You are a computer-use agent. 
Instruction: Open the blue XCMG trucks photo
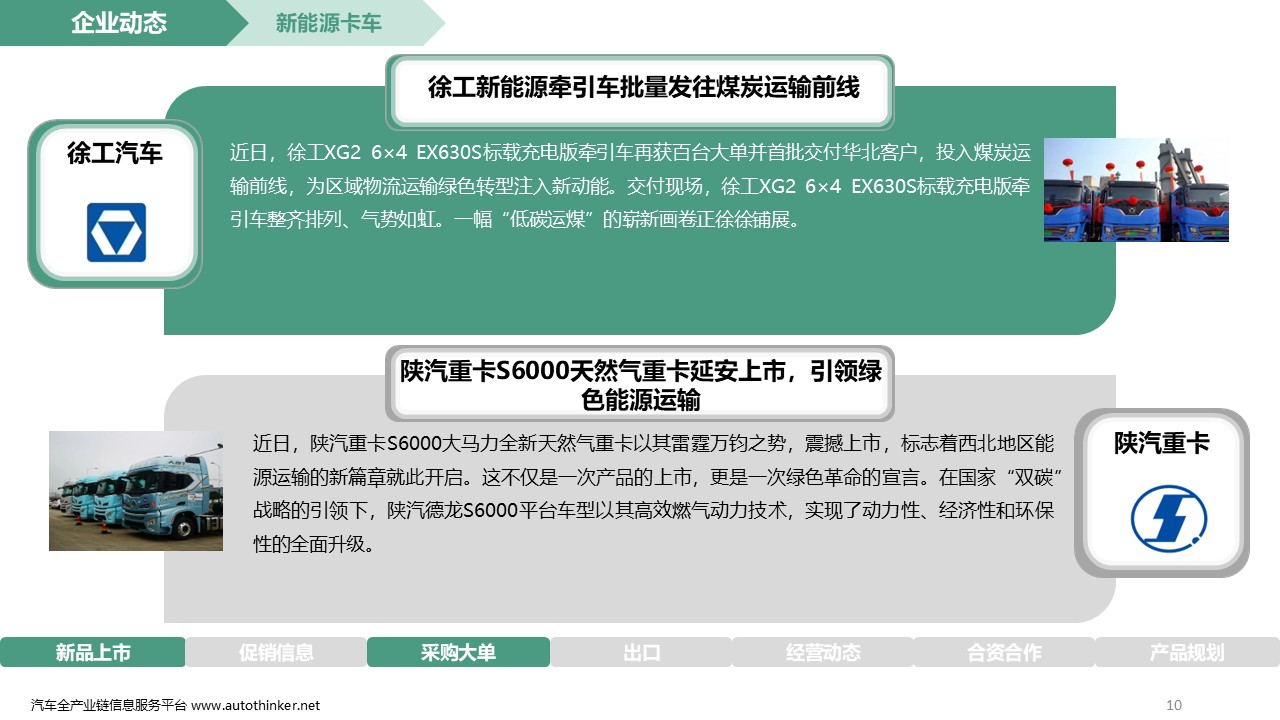(1136, 190)
